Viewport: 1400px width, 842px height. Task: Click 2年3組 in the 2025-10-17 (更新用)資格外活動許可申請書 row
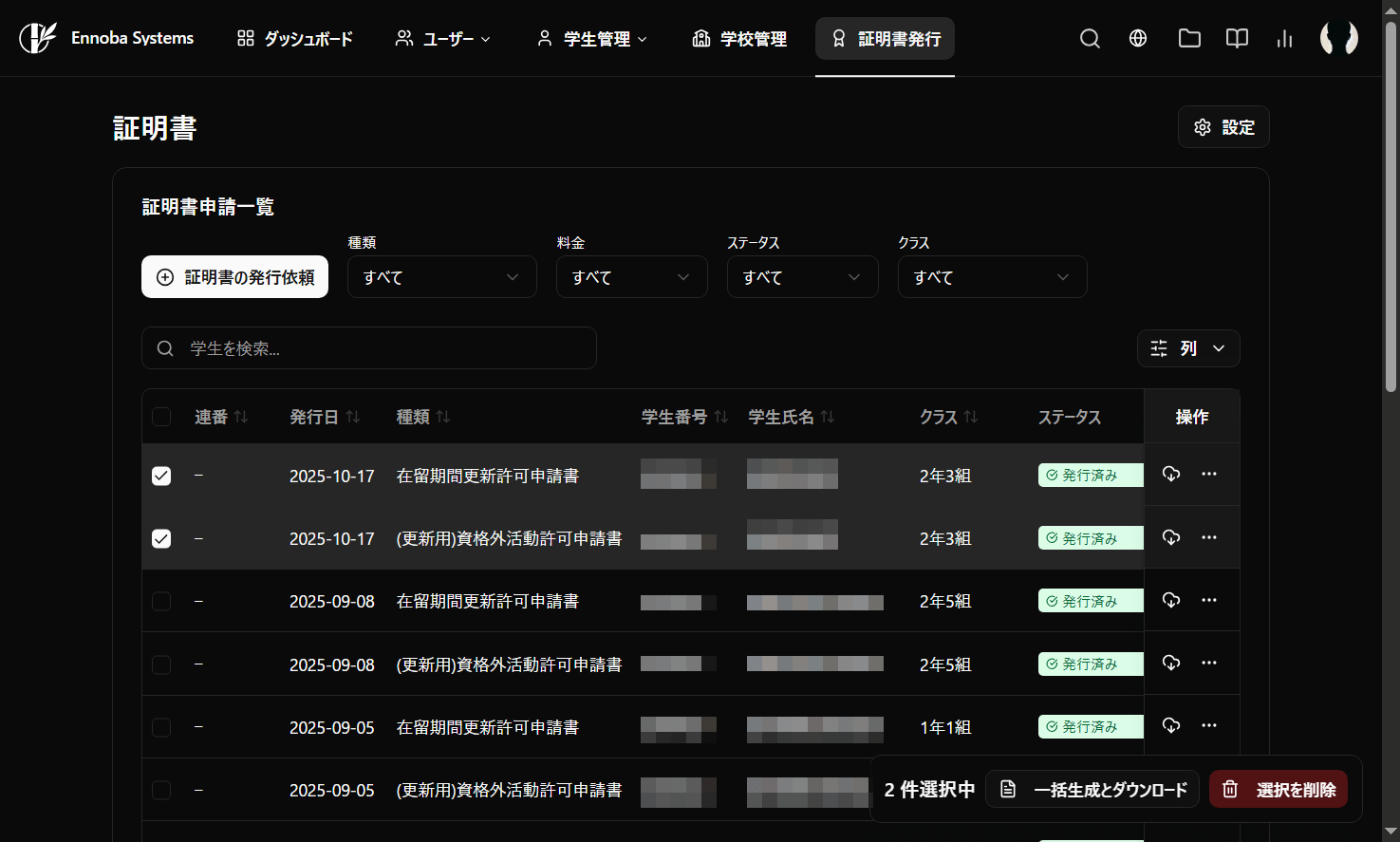[945, 538]
